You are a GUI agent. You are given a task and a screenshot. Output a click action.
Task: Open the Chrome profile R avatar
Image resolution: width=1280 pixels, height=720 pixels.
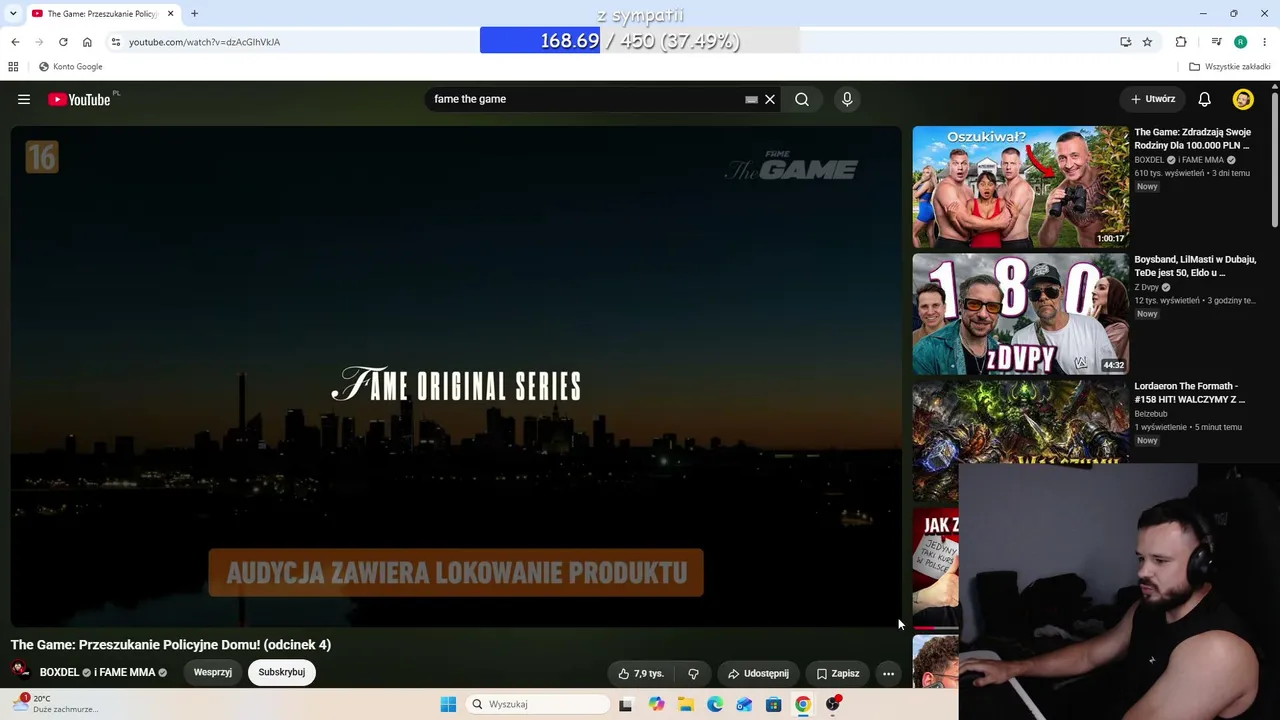pyautogui.click(x=1240, y=42)
